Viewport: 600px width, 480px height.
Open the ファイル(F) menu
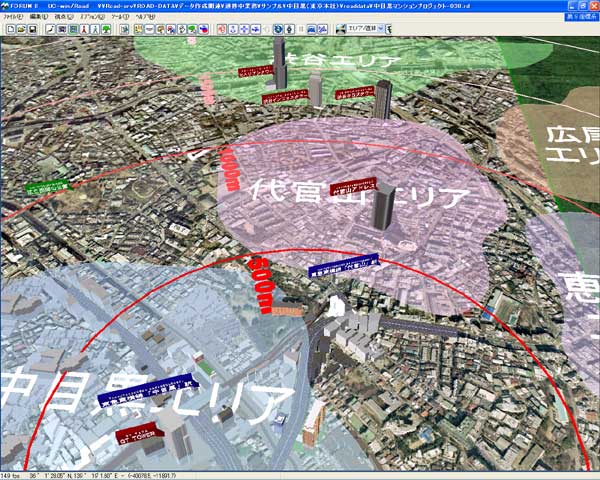(x=13, y=17)
